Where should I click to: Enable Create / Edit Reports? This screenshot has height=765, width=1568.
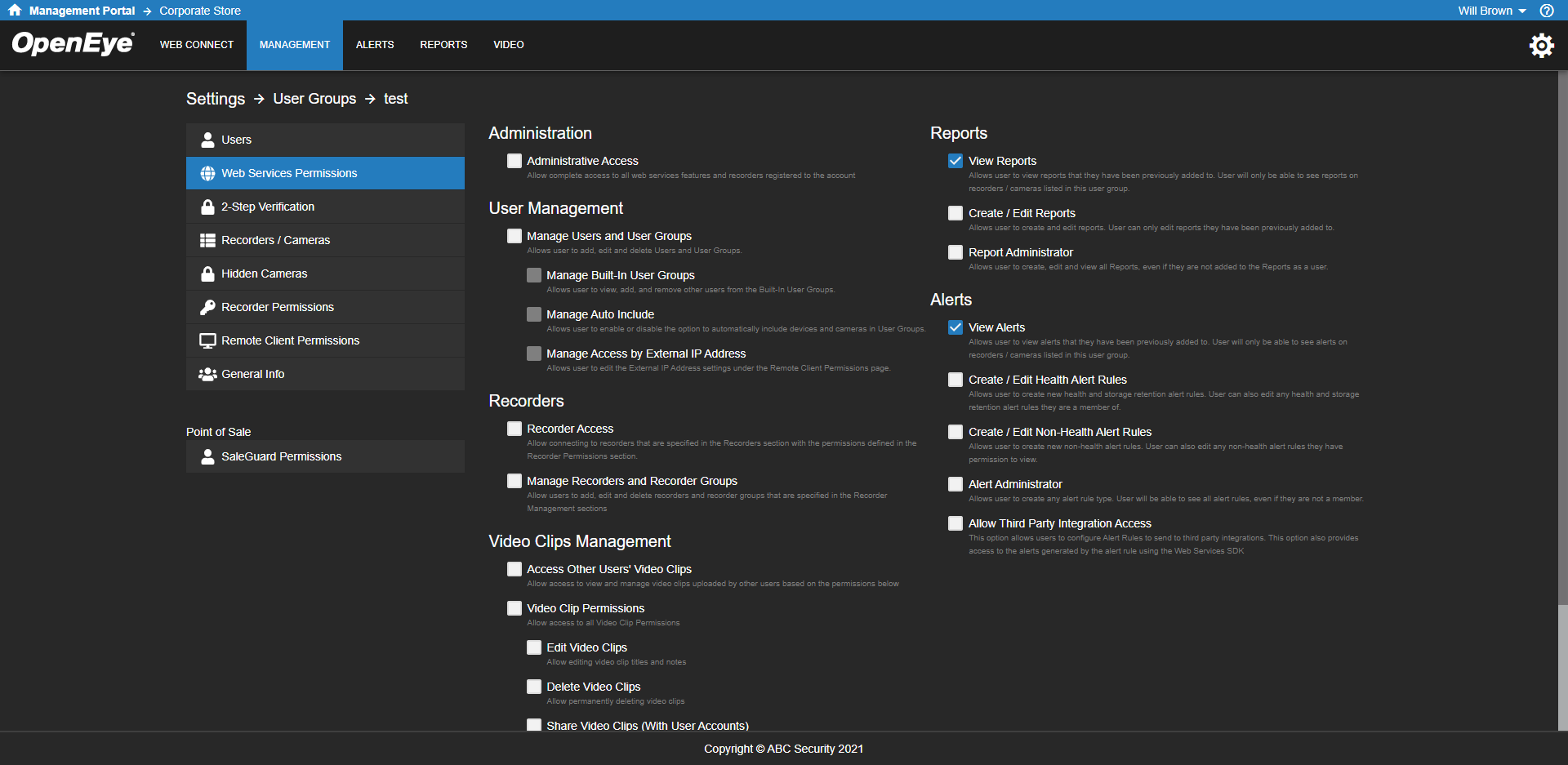955,213
